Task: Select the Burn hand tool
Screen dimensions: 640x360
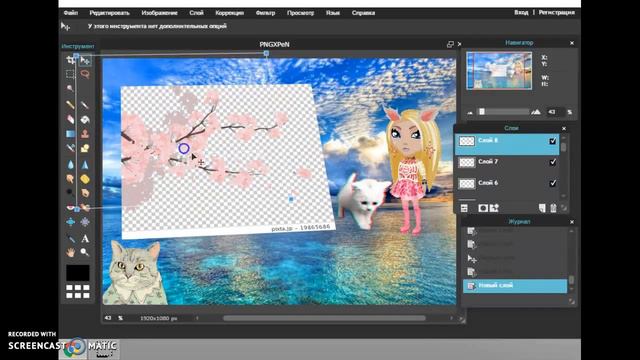Action: pyautogui.click(x=85, y=193)
